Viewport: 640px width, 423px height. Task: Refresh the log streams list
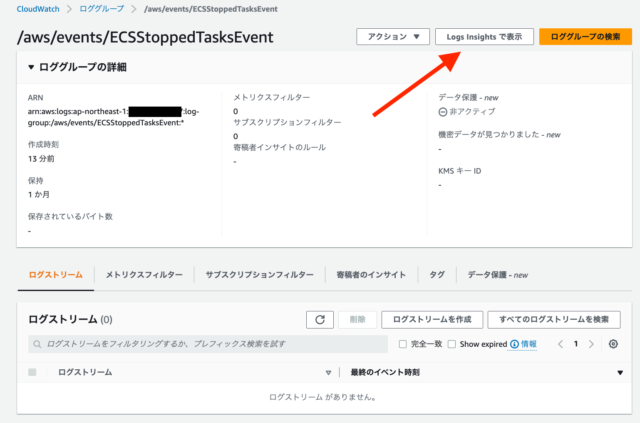coord(320,320)
